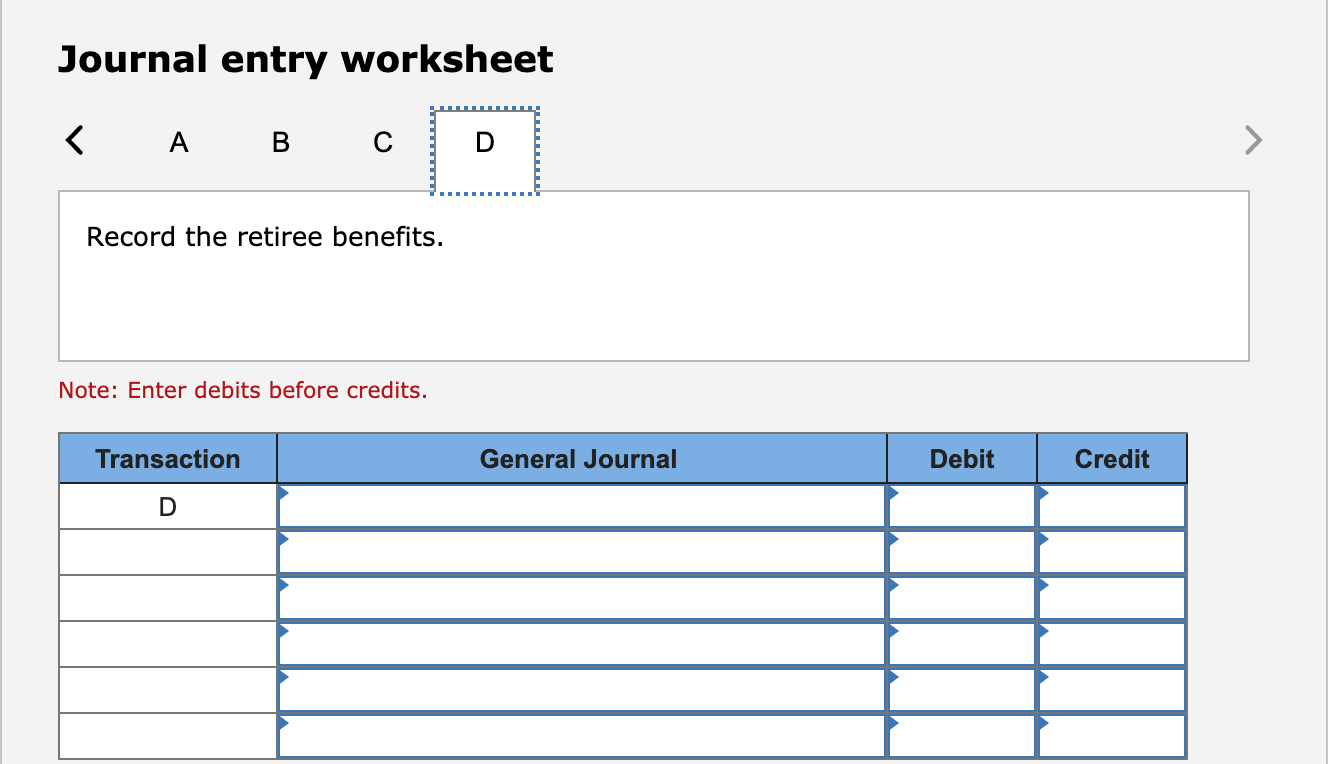The height and width of the screenshot is (764, 1334).
Task: Switch to transaction tab C
Action: coord(382,141)
